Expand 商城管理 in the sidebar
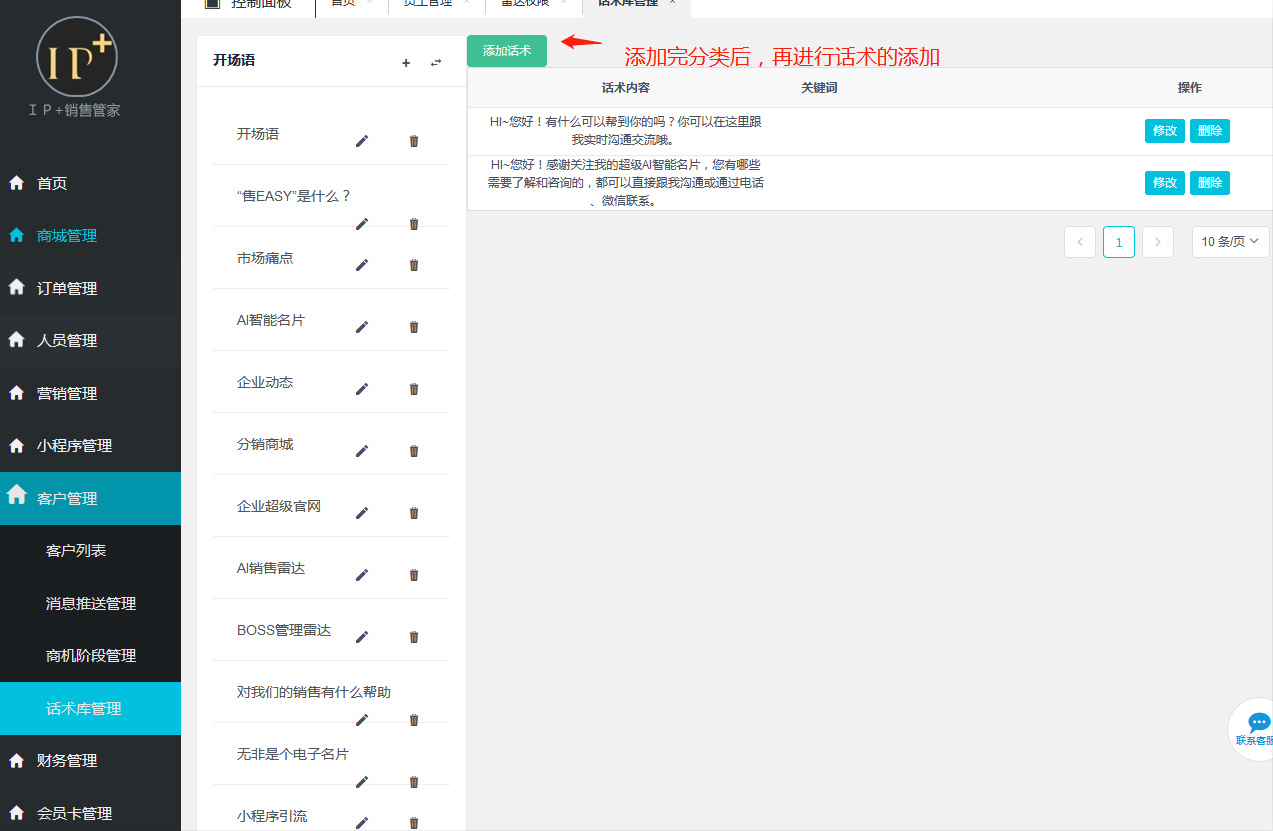This screenshot has width=1273, height=831. [67, 236]
